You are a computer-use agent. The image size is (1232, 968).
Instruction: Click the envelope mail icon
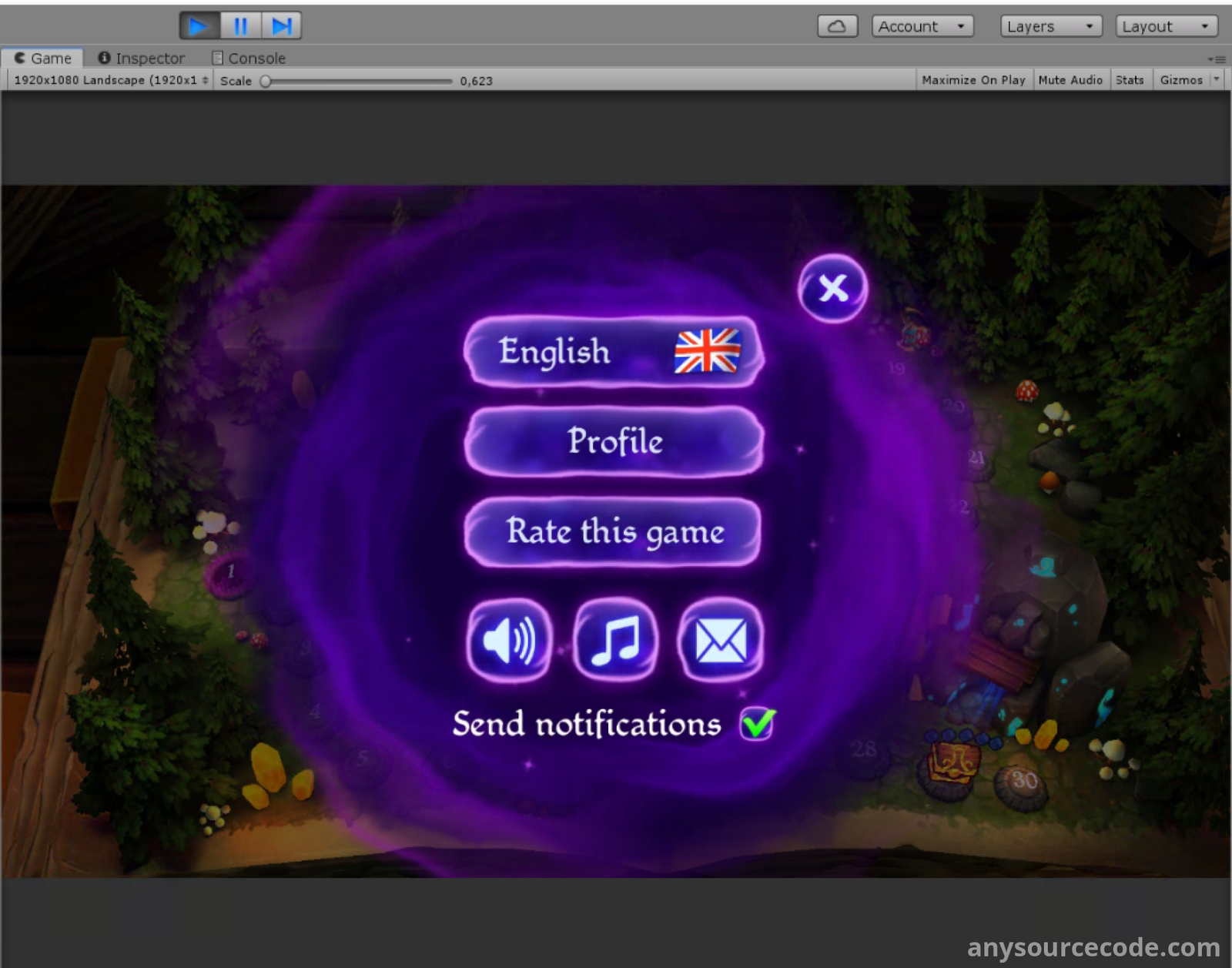coord(721,640)
